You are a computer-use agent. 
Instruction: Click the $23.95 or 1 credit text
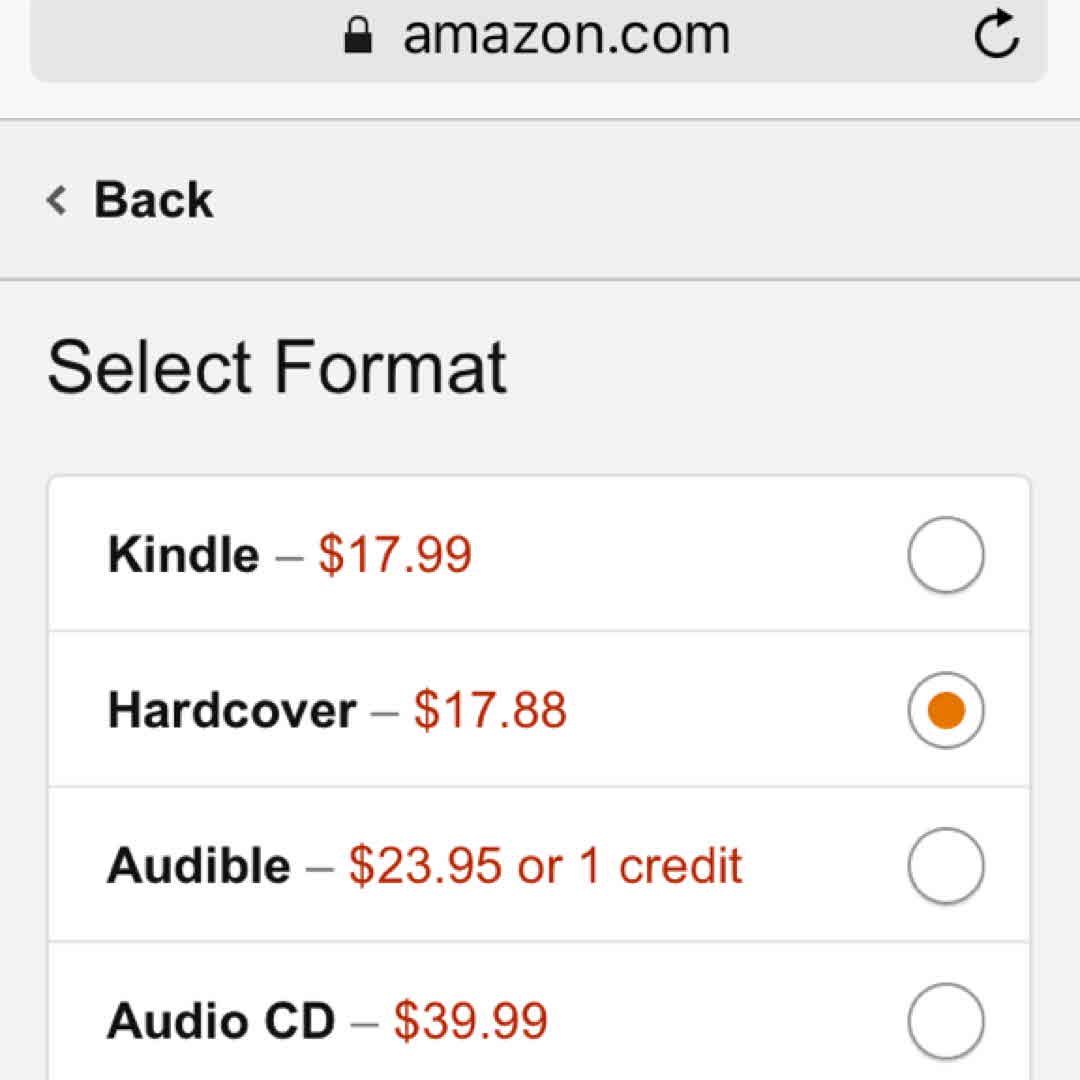click(x=545, y=866)
